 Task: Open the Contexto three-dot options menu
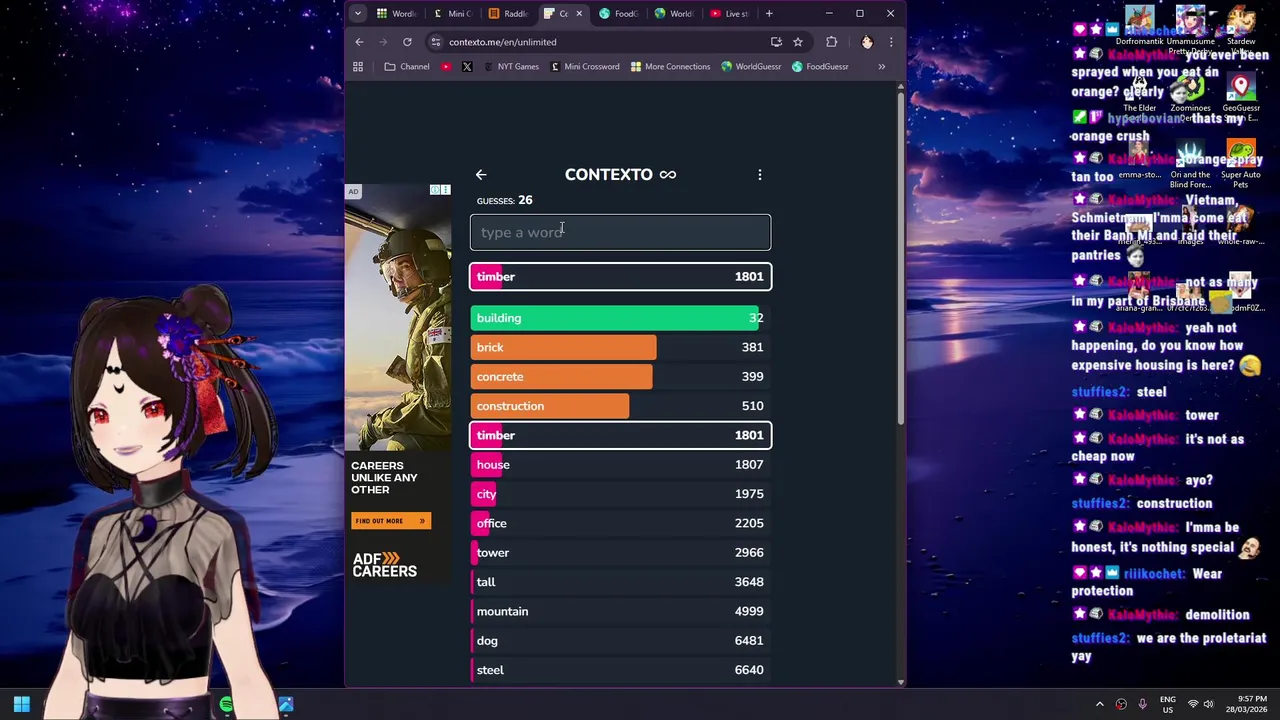760,175
